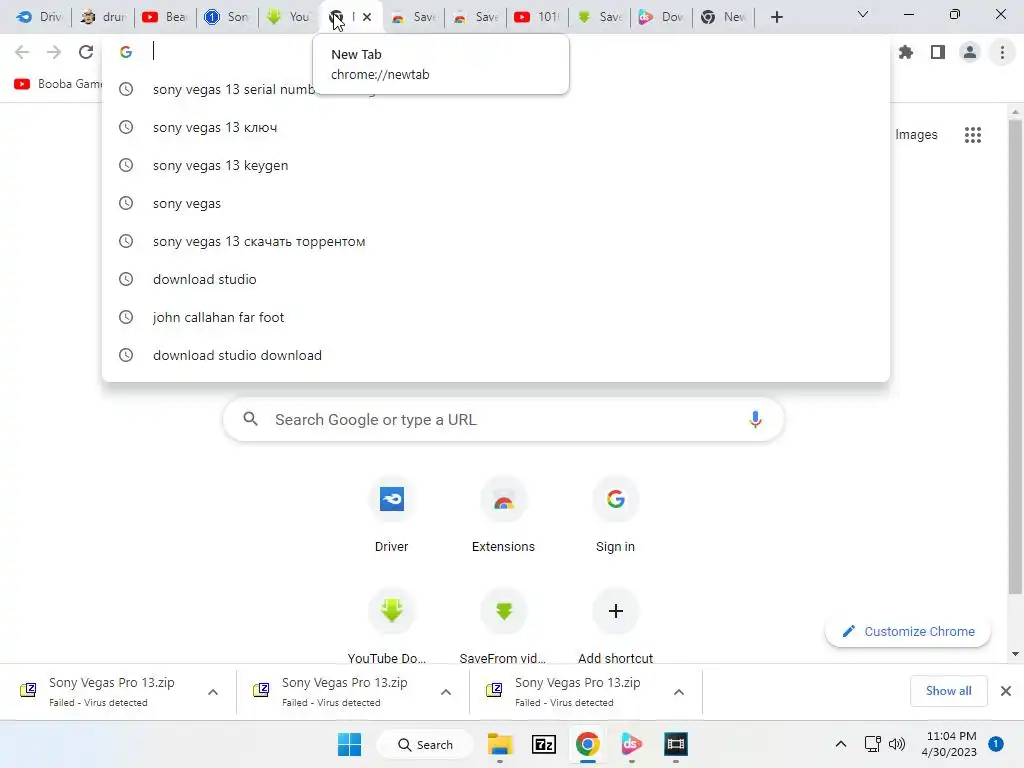Toggle the side panel icon
Image resolution: width=1024 pixels, height=768 pixels.
click(938, 52)
